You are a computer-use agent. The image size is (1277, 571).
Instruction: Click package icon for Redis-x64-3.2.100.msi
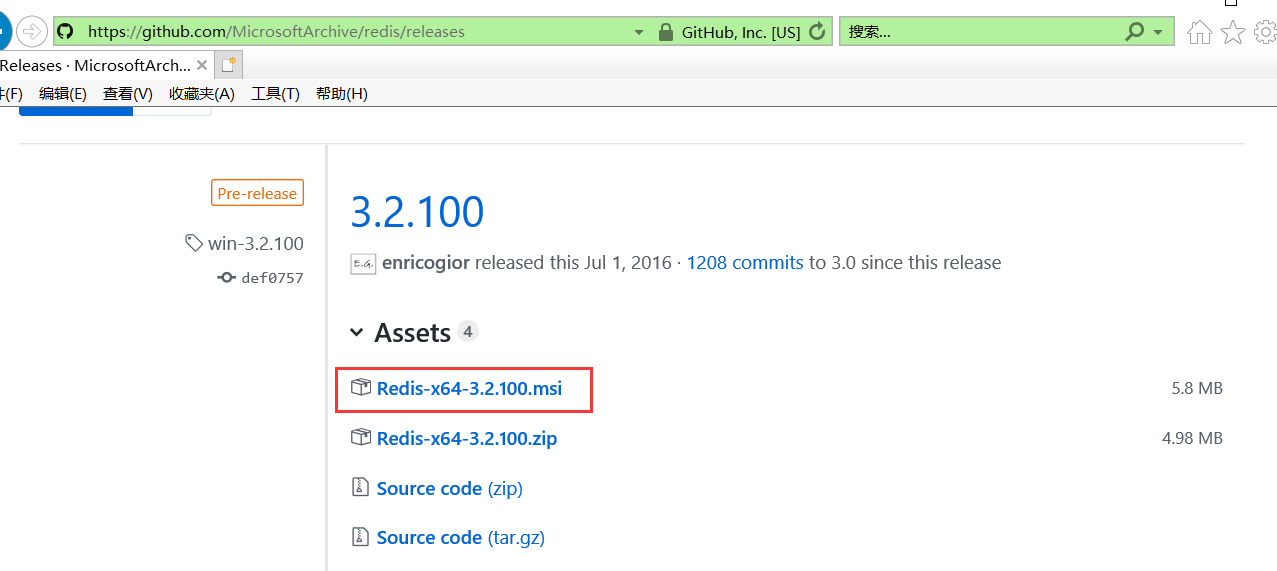(x=361, y=388)
